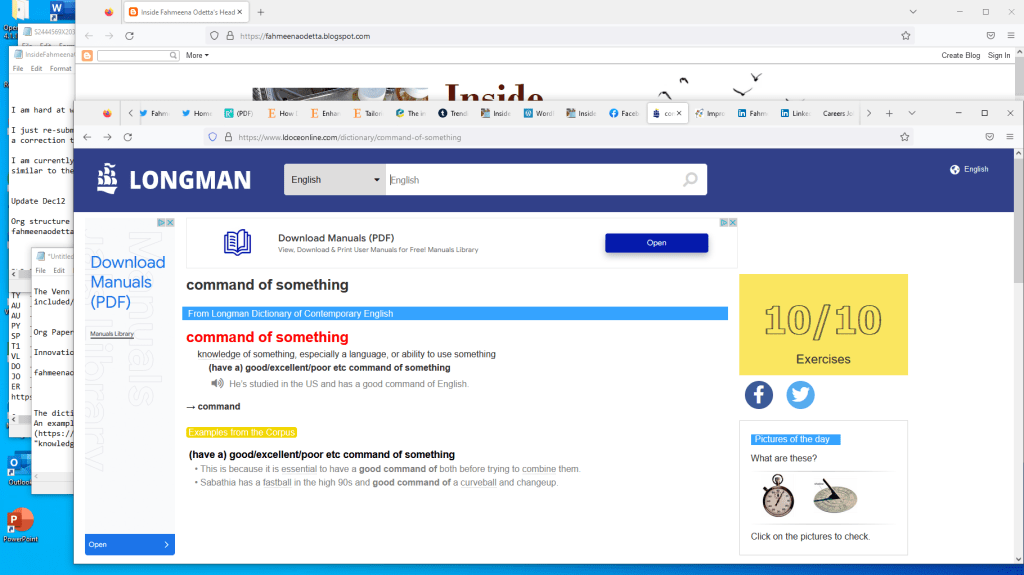Image resolution: width=1024 pixels, height=575 pixels.
Task: Click the Blogger icon in the back blog window
Action: tap(88, 56)
